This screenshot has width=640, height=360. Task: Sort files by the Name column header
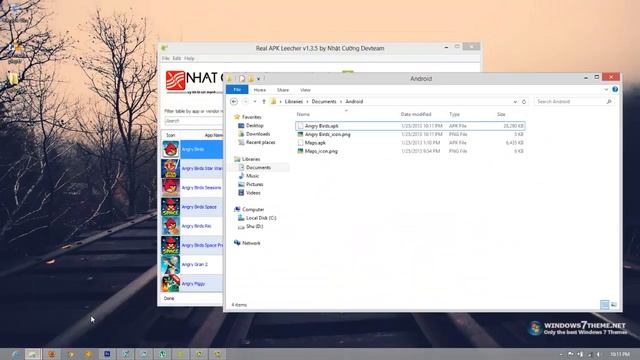pos(303,114)
